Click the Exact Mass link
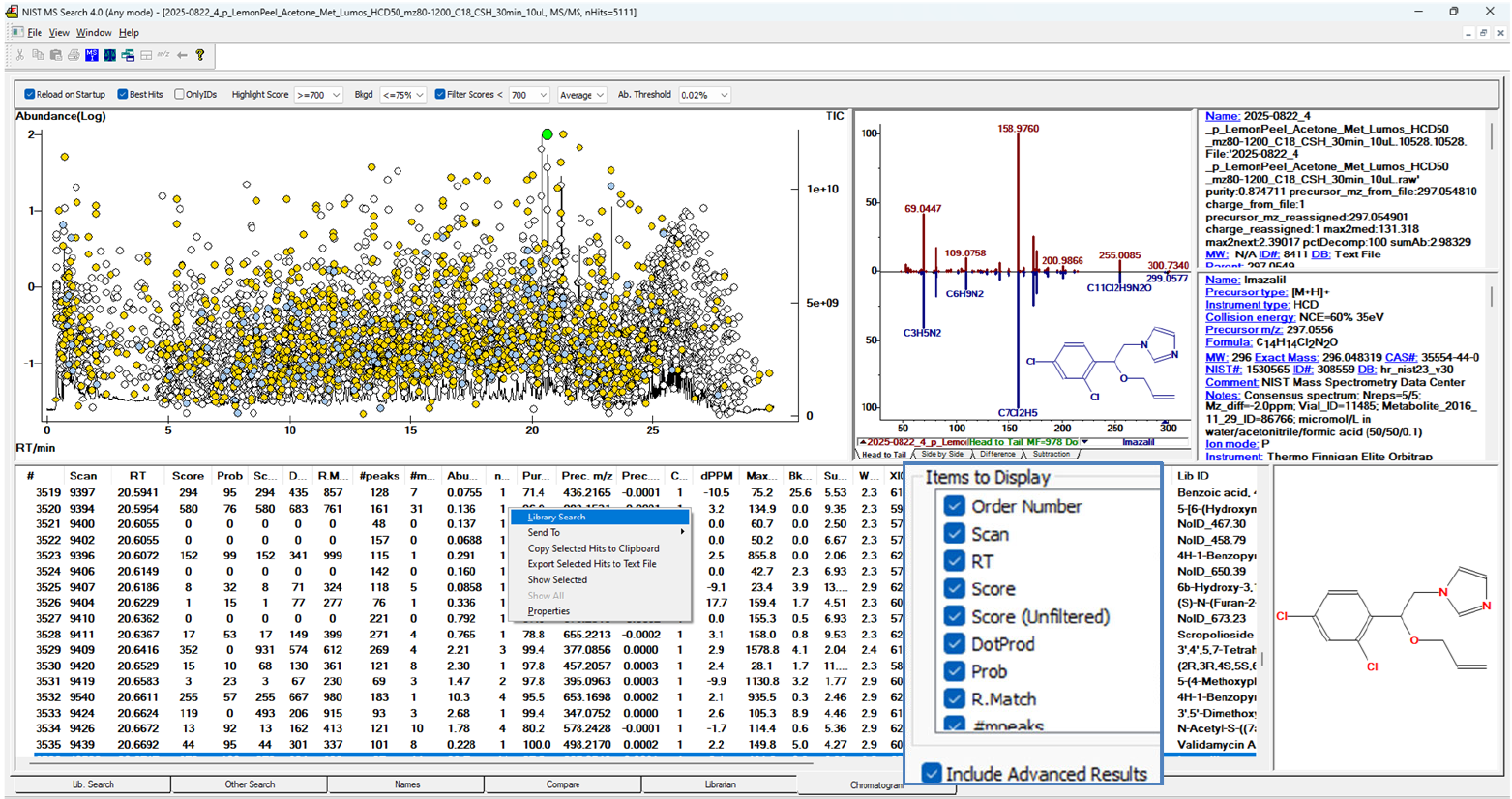Viewport: 1512px width, 799px height. 1287,357
